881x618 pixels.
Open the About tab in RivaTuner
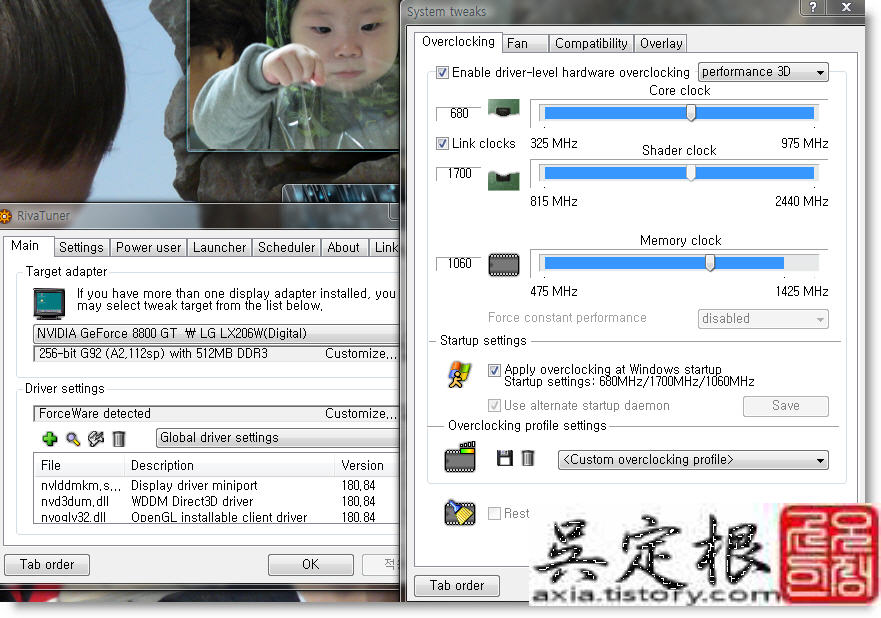[x=344, y=248]
